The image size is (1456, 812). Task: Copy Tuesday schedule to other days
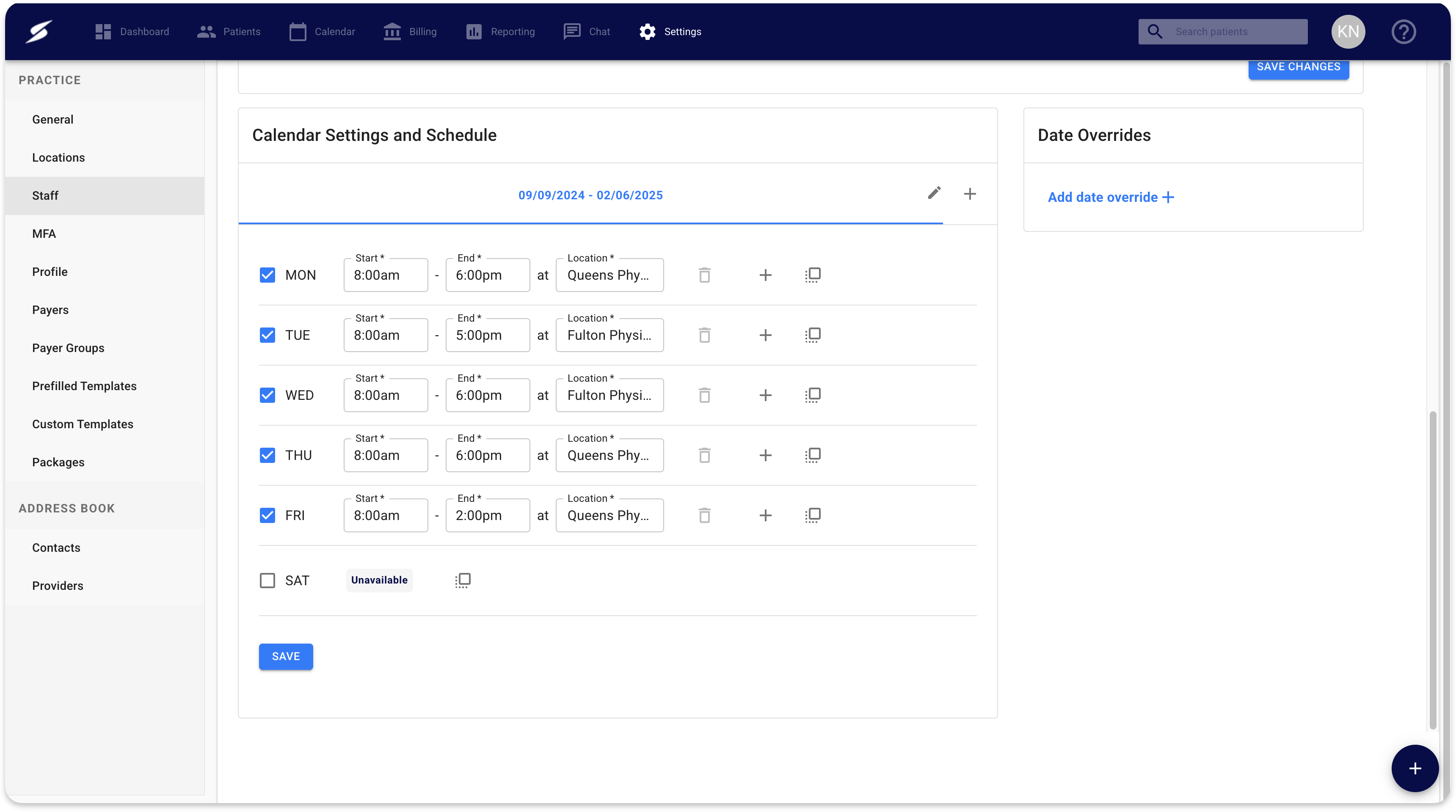(x=812, y=335)
